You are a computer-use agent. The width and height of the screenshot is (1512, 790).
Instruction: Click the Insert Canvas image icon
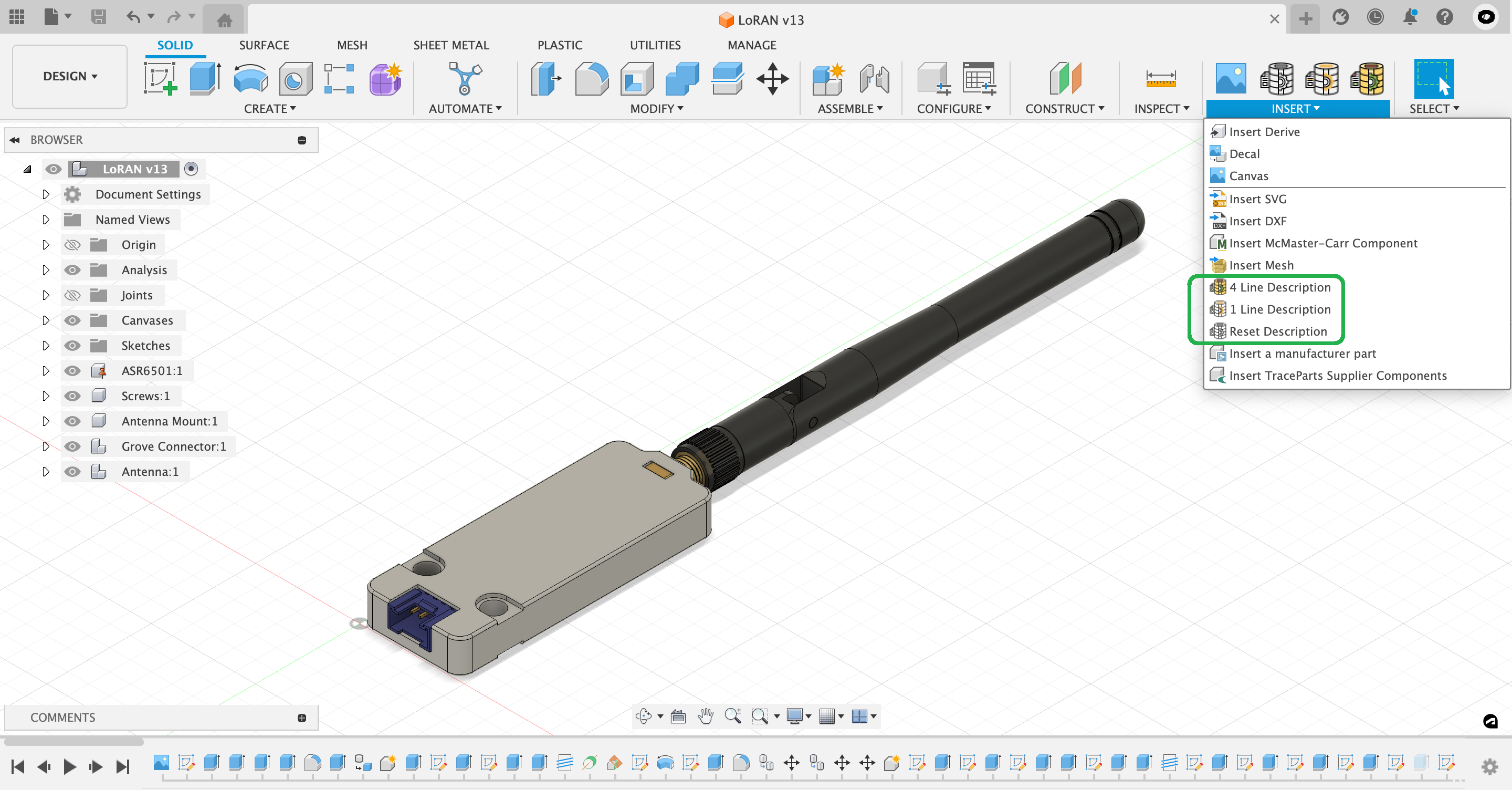point(1230,78)
